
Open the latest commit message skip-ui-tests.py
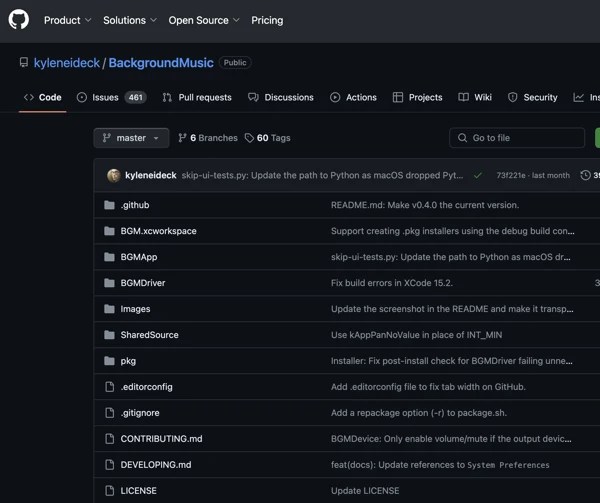322,175
